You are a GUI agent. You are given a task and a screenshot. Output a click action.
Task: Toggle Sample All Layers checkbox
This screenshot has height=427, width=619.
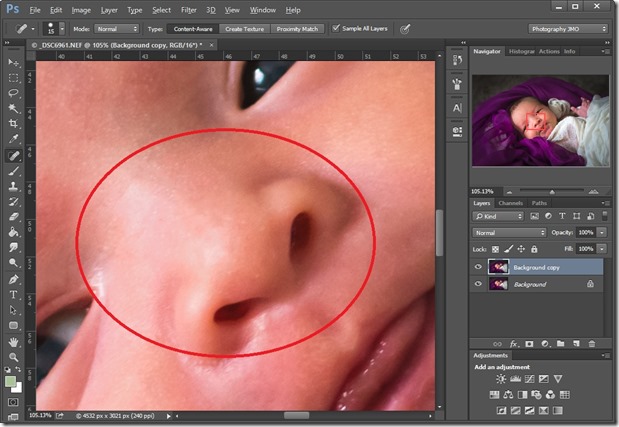pyautogui.click(x=336, y=28)
